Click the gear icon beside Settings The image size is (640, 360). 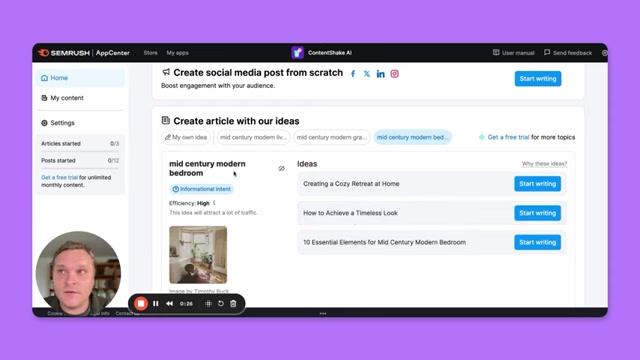click(x=44, y=123)
